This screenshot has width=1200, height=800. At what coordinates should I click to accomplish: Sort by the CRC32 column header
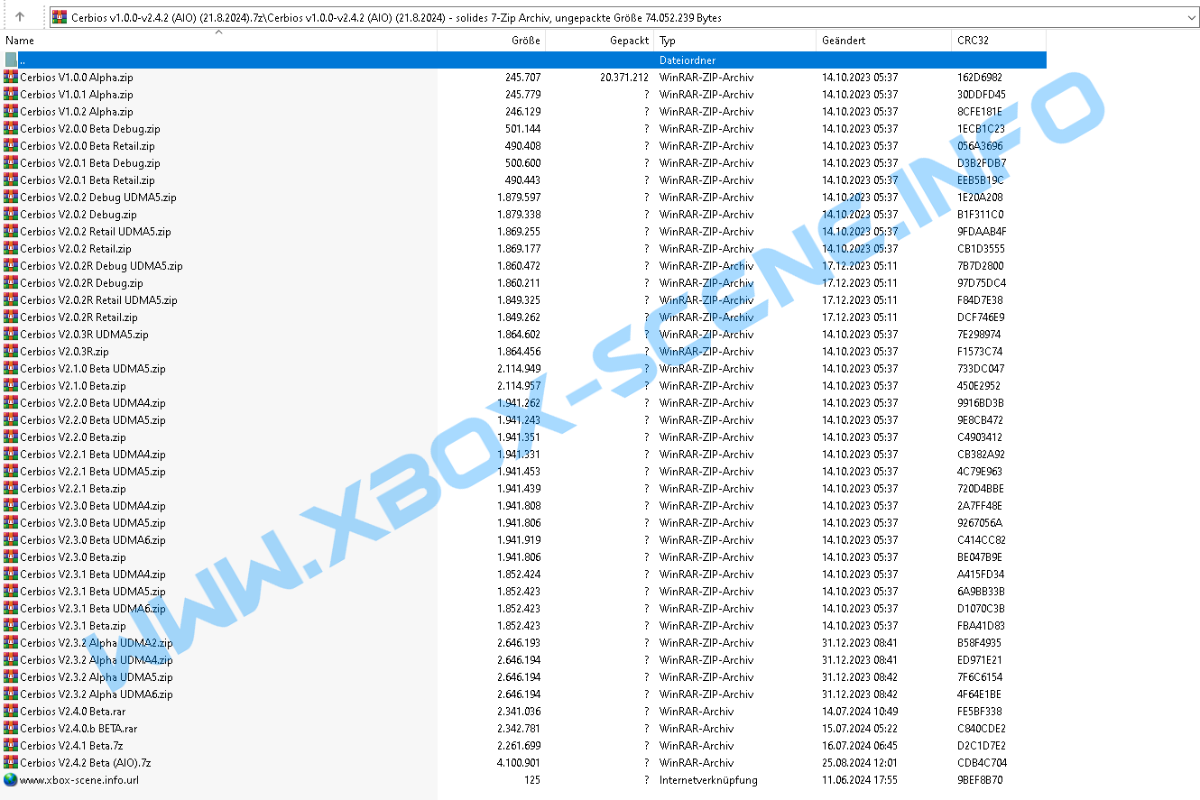[999, 40]
